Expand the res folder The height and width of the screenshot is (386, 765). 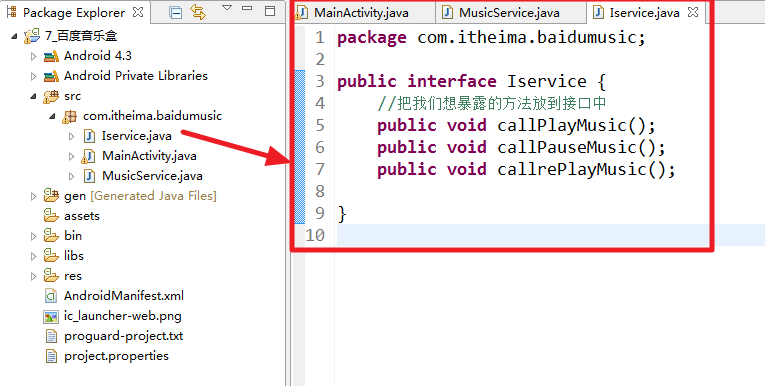[x=33, y=276]
